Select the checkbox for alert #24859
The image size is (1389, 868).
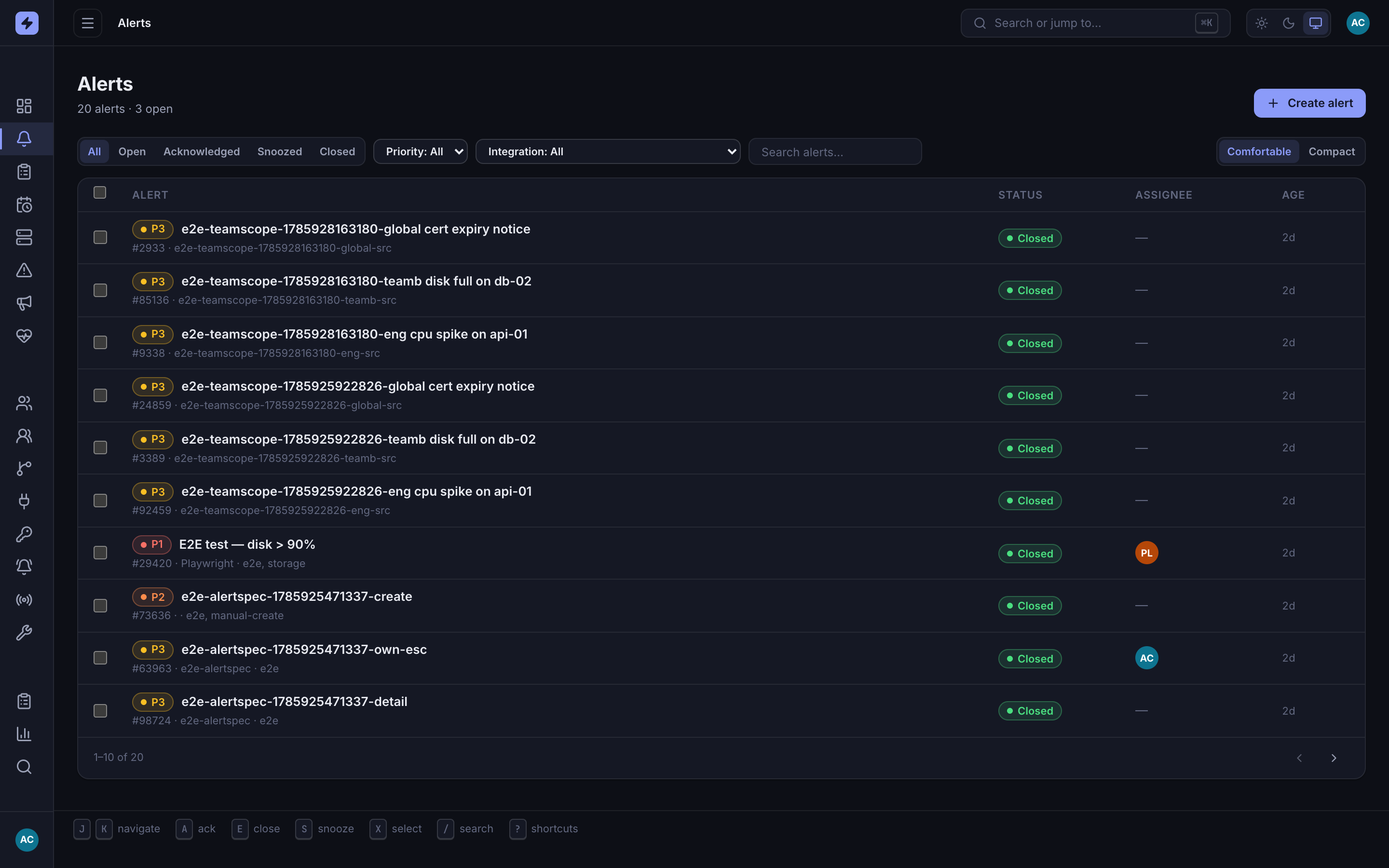click(x=100, y=395)
